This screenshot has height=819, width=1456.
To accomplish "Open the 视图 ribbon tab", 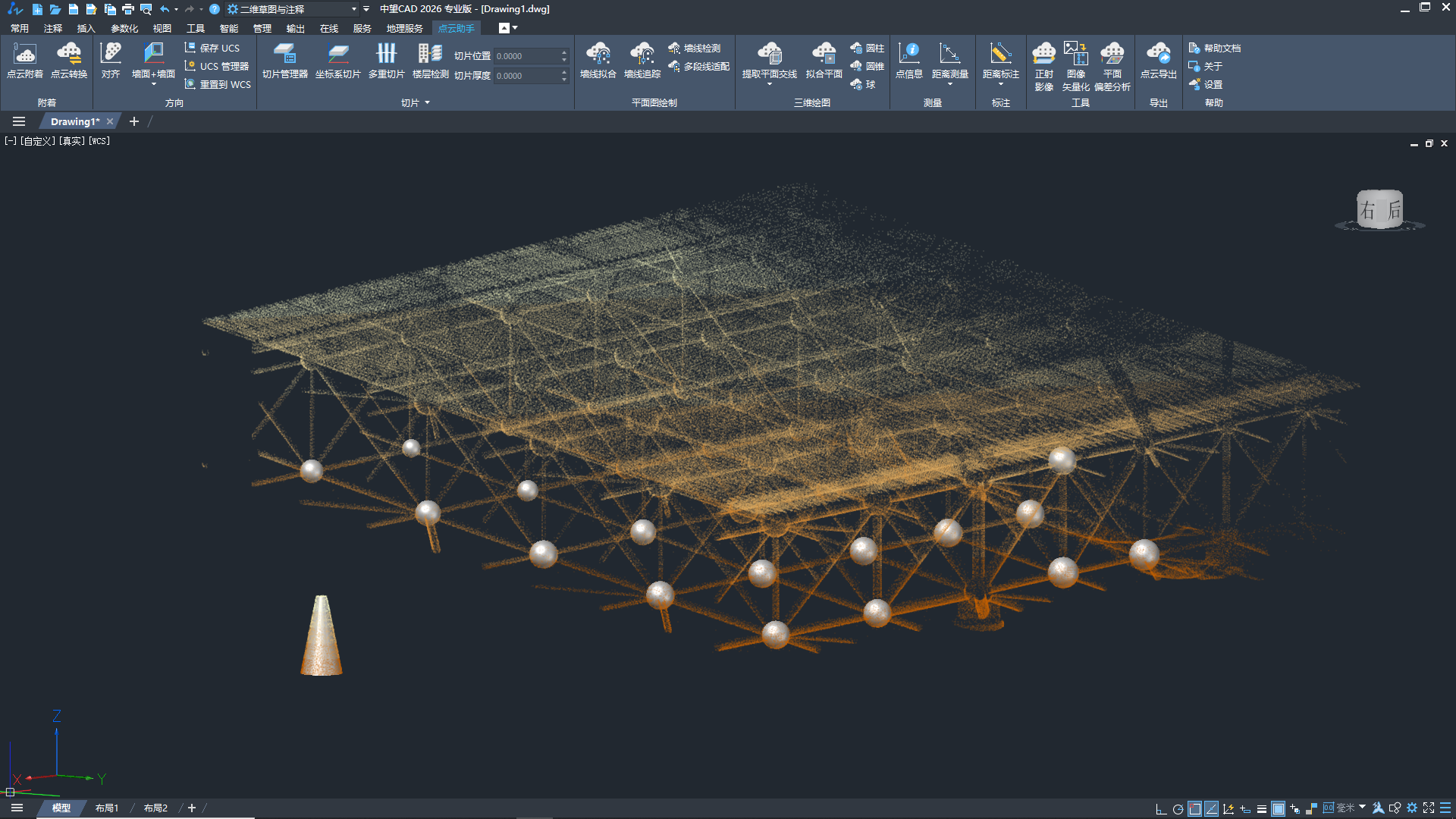I will pyautogui.click(x=162, y=28).
